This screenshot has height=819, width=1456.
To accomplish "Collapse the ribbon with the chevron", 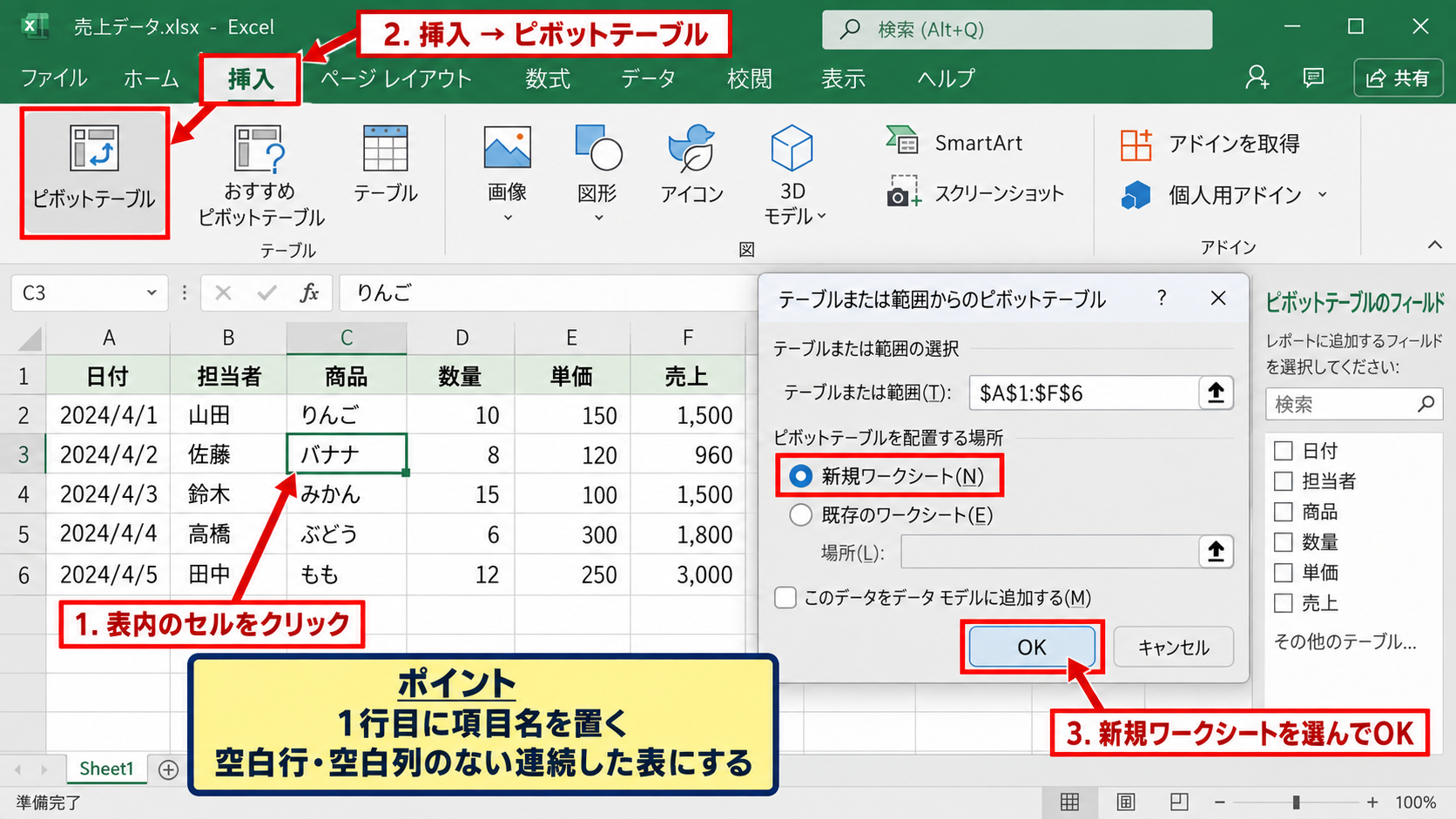I will tap(1434, 245).
